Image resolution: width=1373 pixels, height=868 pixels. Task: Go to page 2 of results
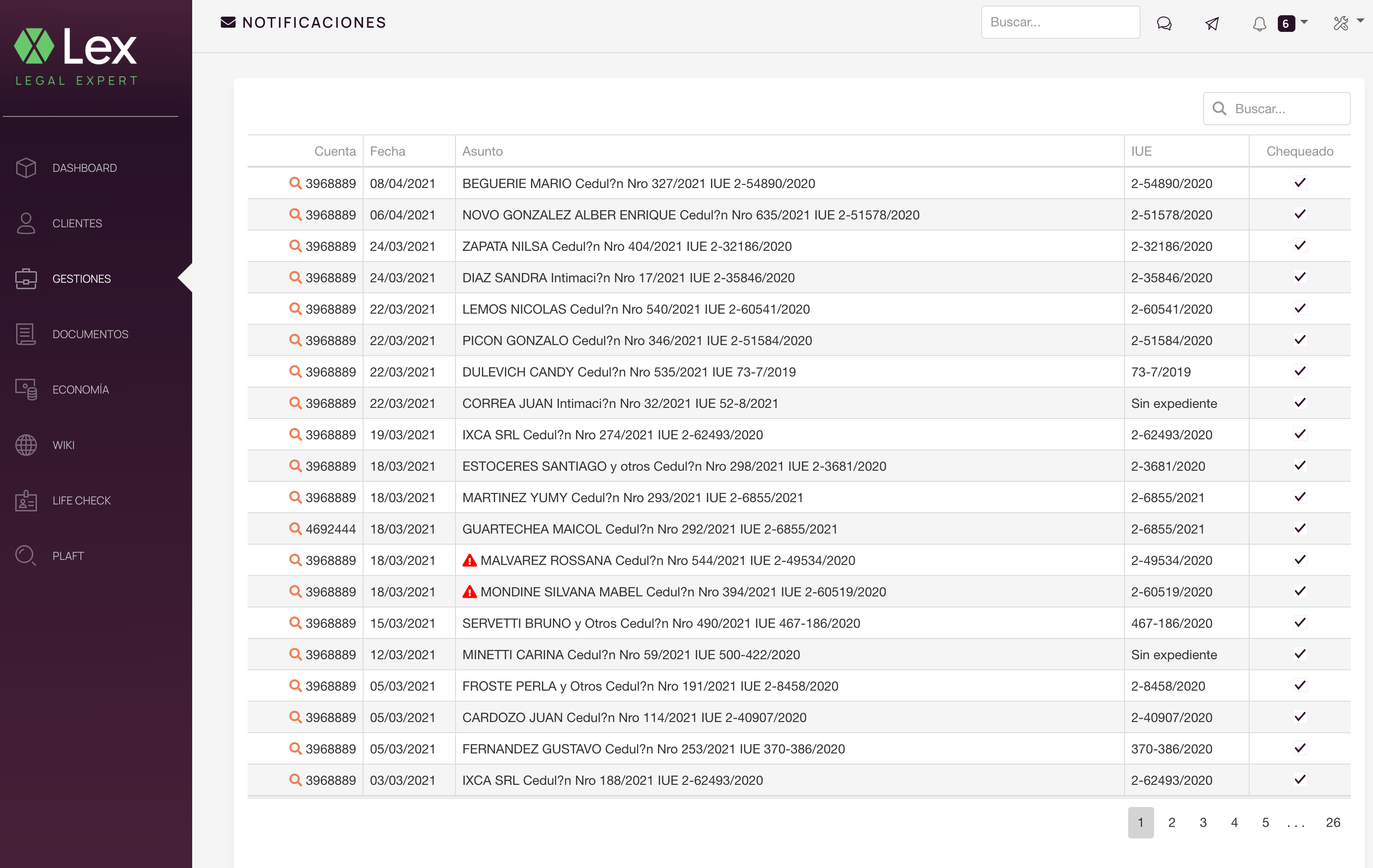(1172, 822)
